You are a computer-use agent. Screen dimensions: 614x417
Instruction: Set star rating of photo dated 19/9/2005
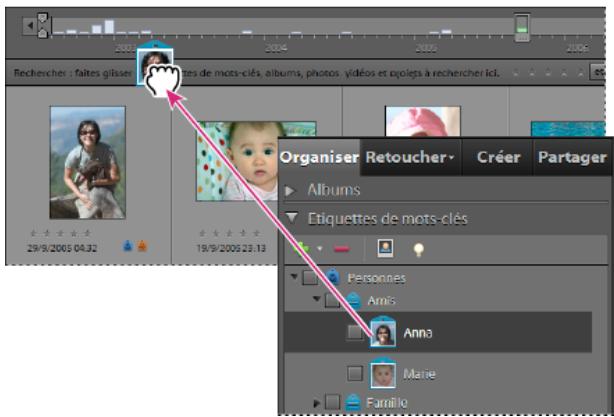coord(229,233)
